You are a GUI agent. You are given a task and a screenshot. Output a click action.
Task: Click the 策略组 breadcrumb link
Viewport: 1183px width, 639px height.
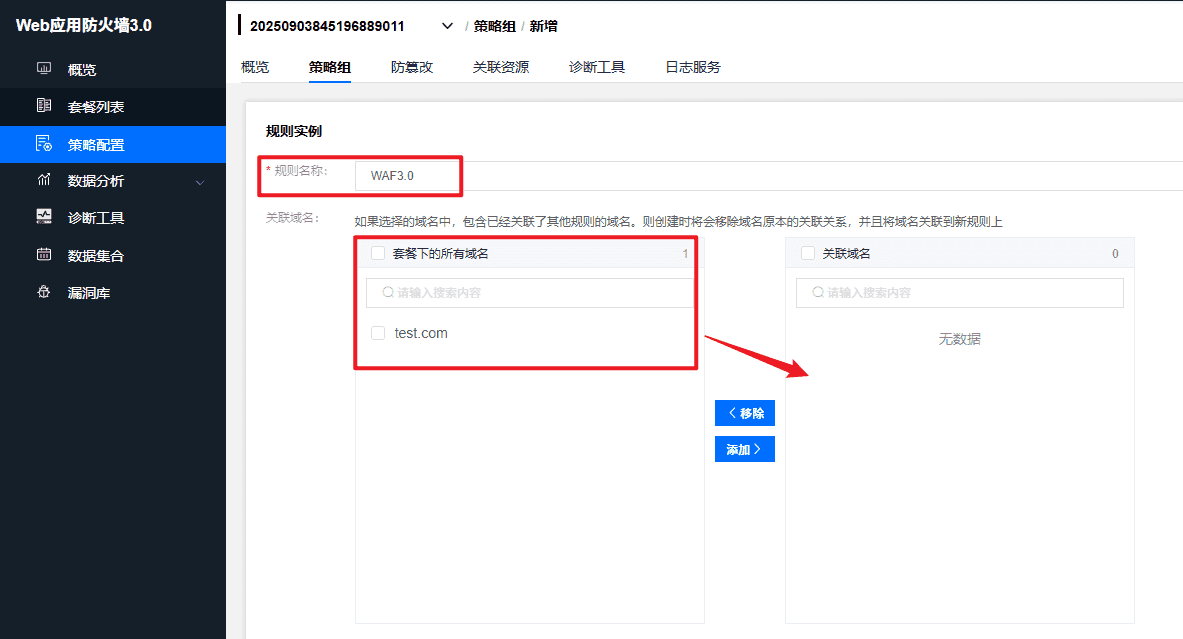coord(495,26)
